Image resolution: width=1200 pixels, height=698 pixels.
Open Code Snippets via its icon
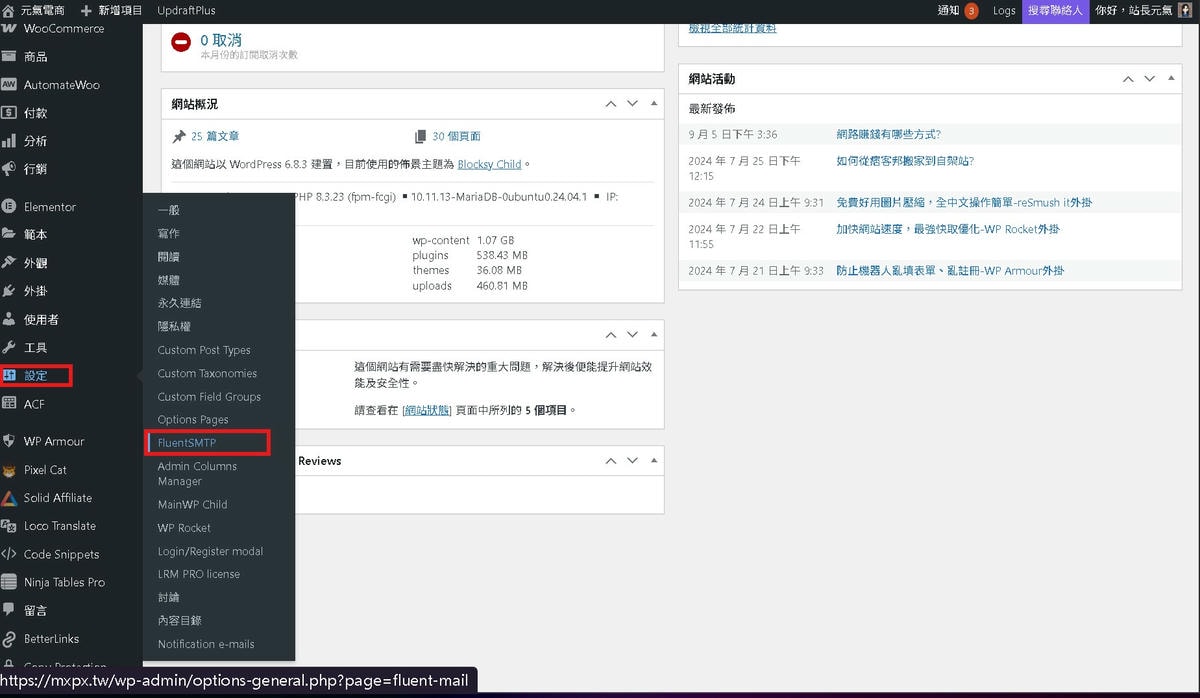(x=9, y=554)
